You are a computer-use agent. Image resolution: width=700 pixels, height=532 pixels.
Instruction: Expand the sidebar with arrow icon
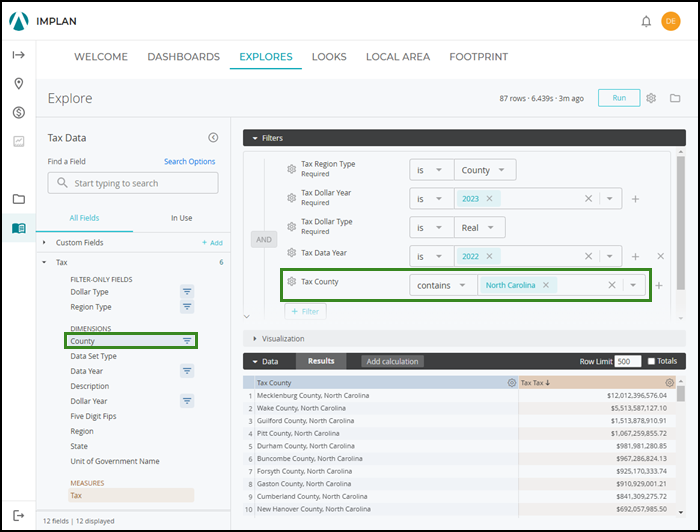tap(18, 55)
